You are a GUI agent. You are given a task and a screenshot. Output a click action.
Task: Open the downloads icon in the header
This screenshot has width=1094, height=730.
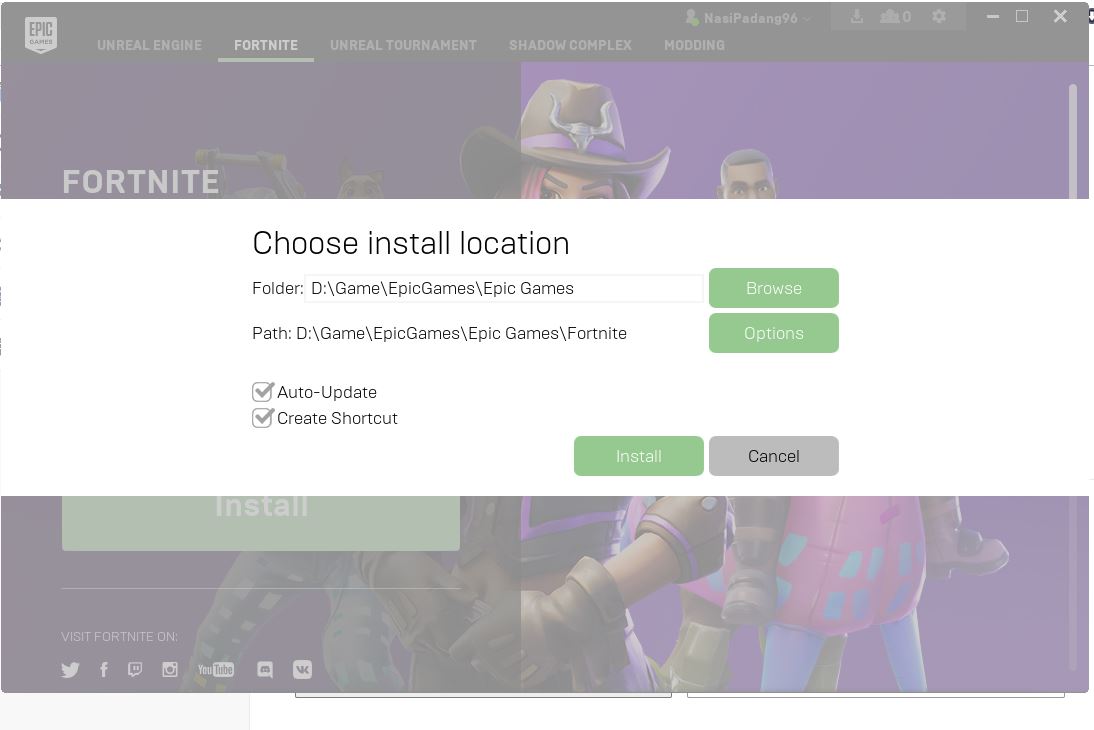click(857, 17)
